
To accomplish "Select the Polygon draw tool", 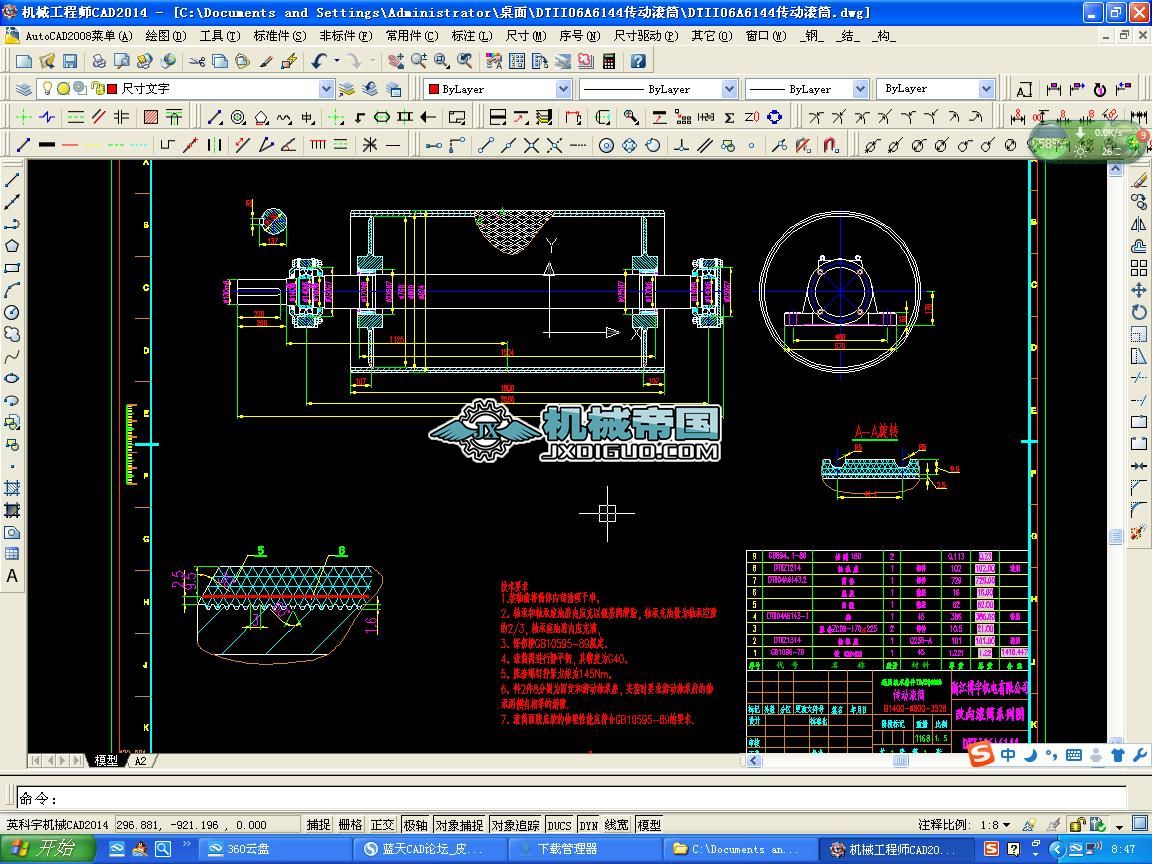I will click(12, 246).
